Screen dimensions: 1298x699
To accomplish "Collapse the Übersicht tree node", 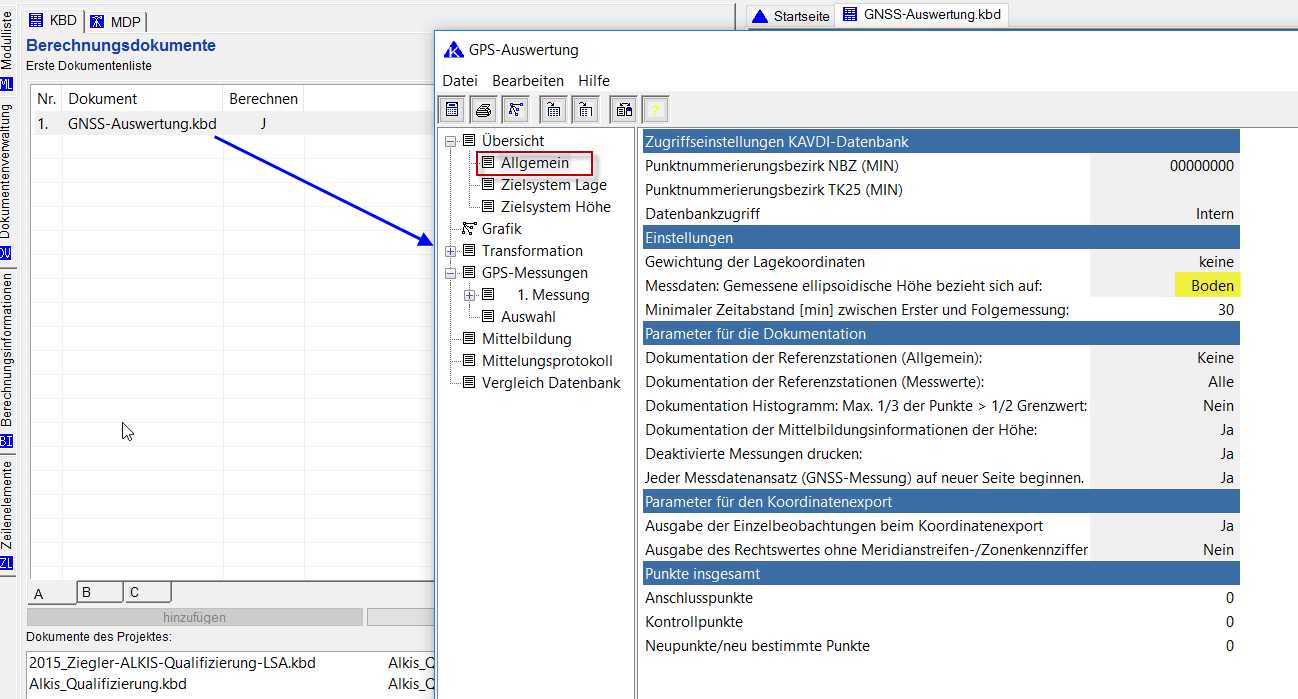I will click(x=451, y=141).
